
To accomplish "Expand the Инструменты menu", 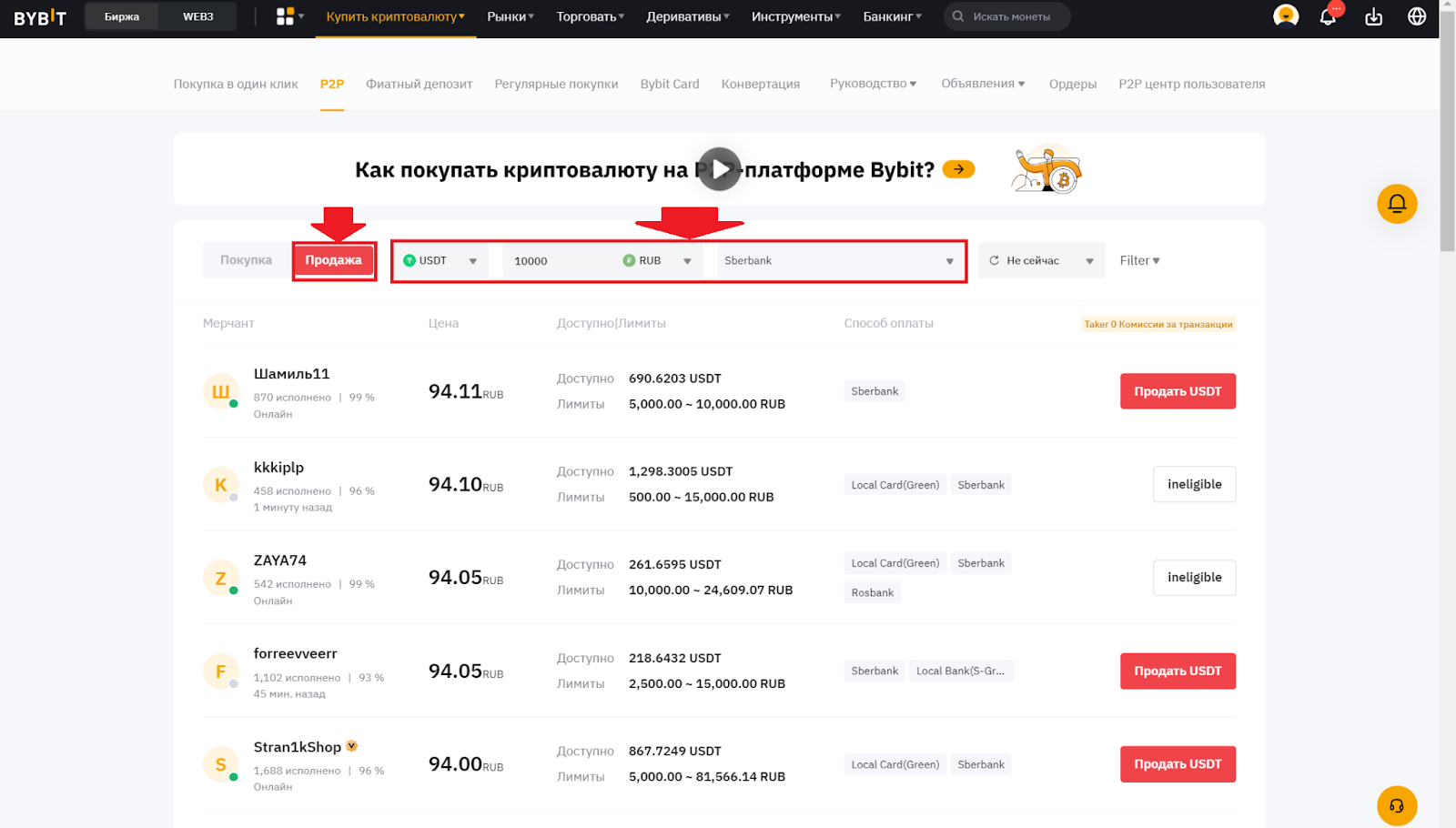I will (796, 16).
